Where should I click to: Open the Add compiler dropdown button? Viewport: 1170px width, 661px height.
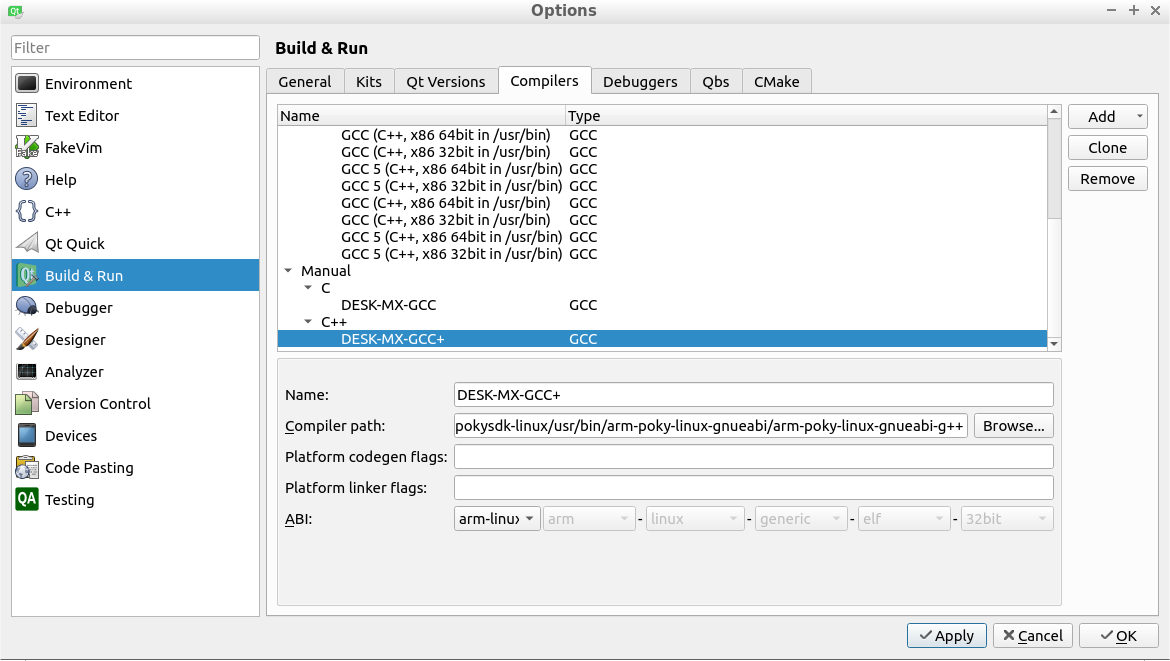1107,117
